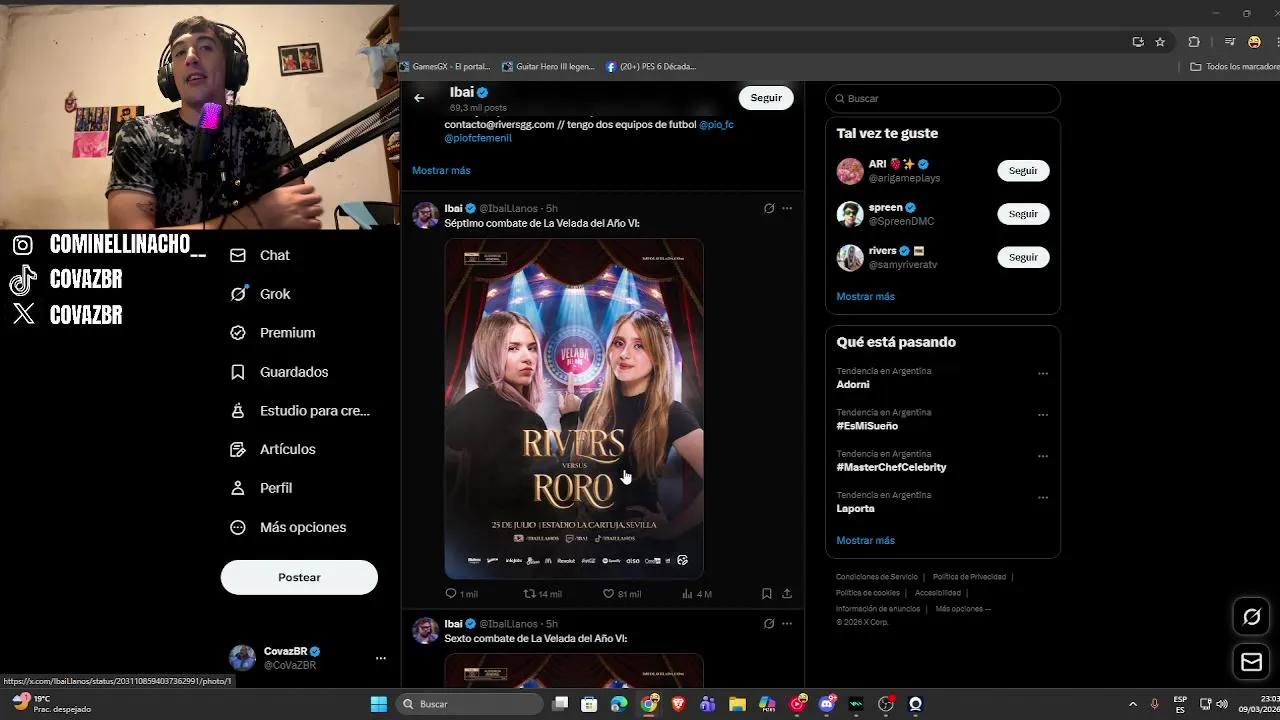Like the tweet showing 81 mil likes
The image size is (1280, 720).
pos(621,594)
